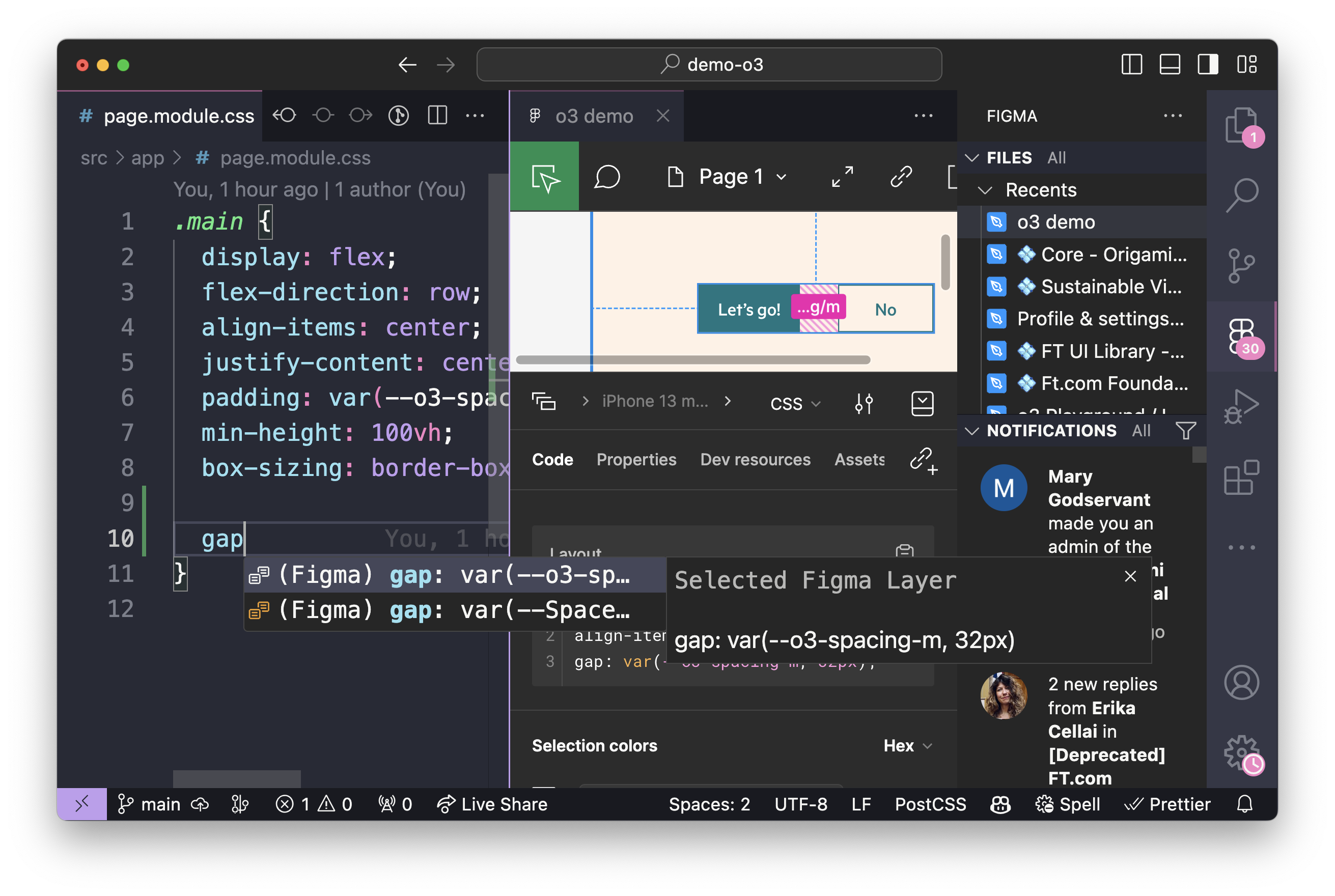Open Source Control view in activity bar

click(1241, 266)
